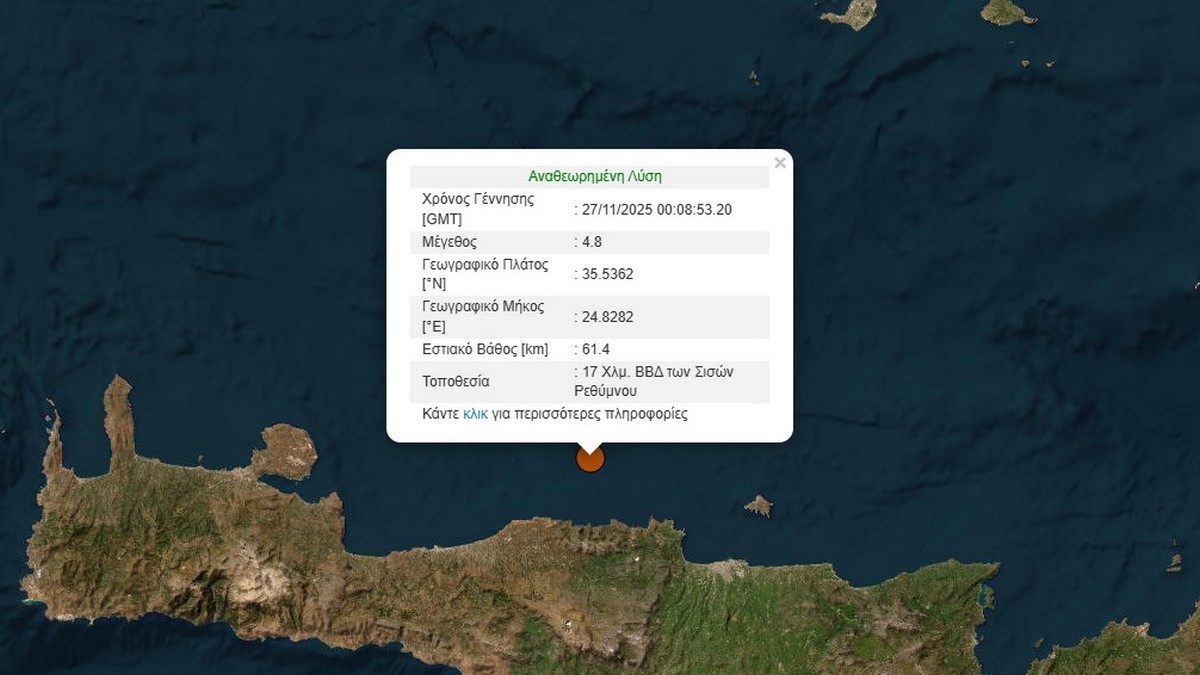Click the rounded Akrotiri peninsula on Crete
Viewport: 1200px width, 675px height.
tap(287, 450)
